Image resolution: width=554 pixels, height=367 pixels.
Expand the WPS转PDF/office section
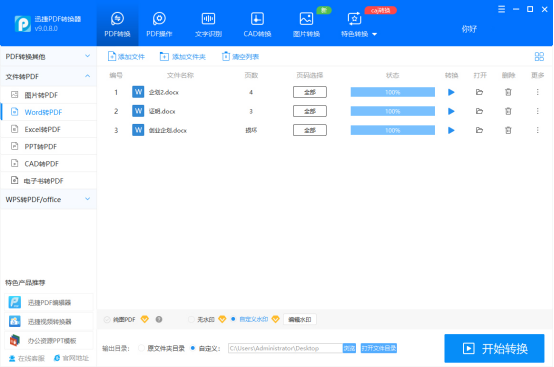coord(48,200)
